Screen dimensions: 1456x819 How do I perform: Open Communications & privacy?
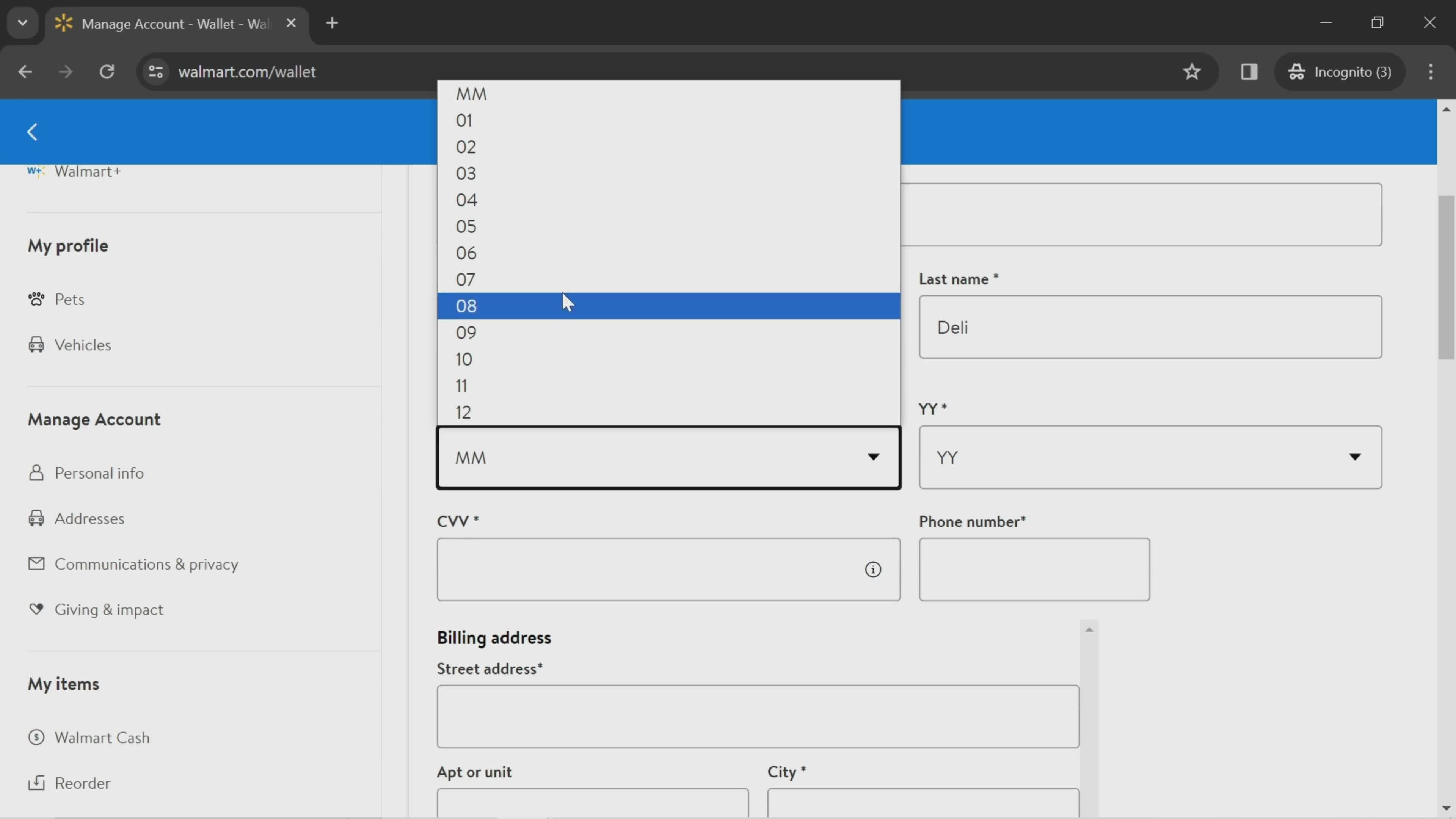pos(146,564)
